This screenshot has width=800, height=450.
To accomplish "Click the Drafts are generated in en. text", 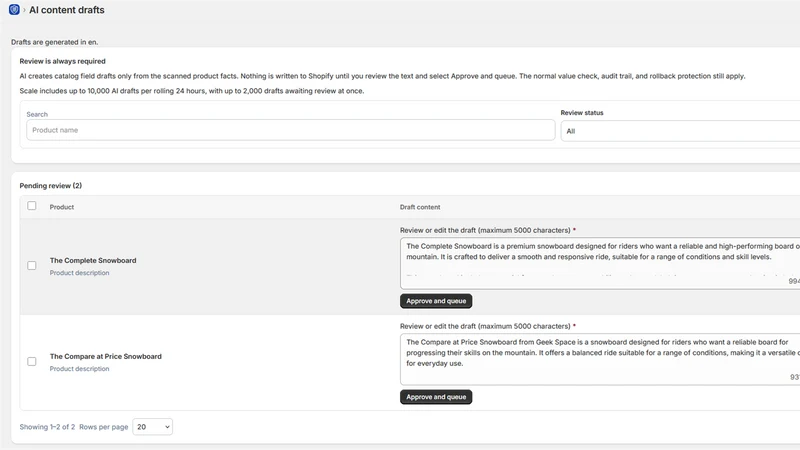I will click(x=55, y=42).
